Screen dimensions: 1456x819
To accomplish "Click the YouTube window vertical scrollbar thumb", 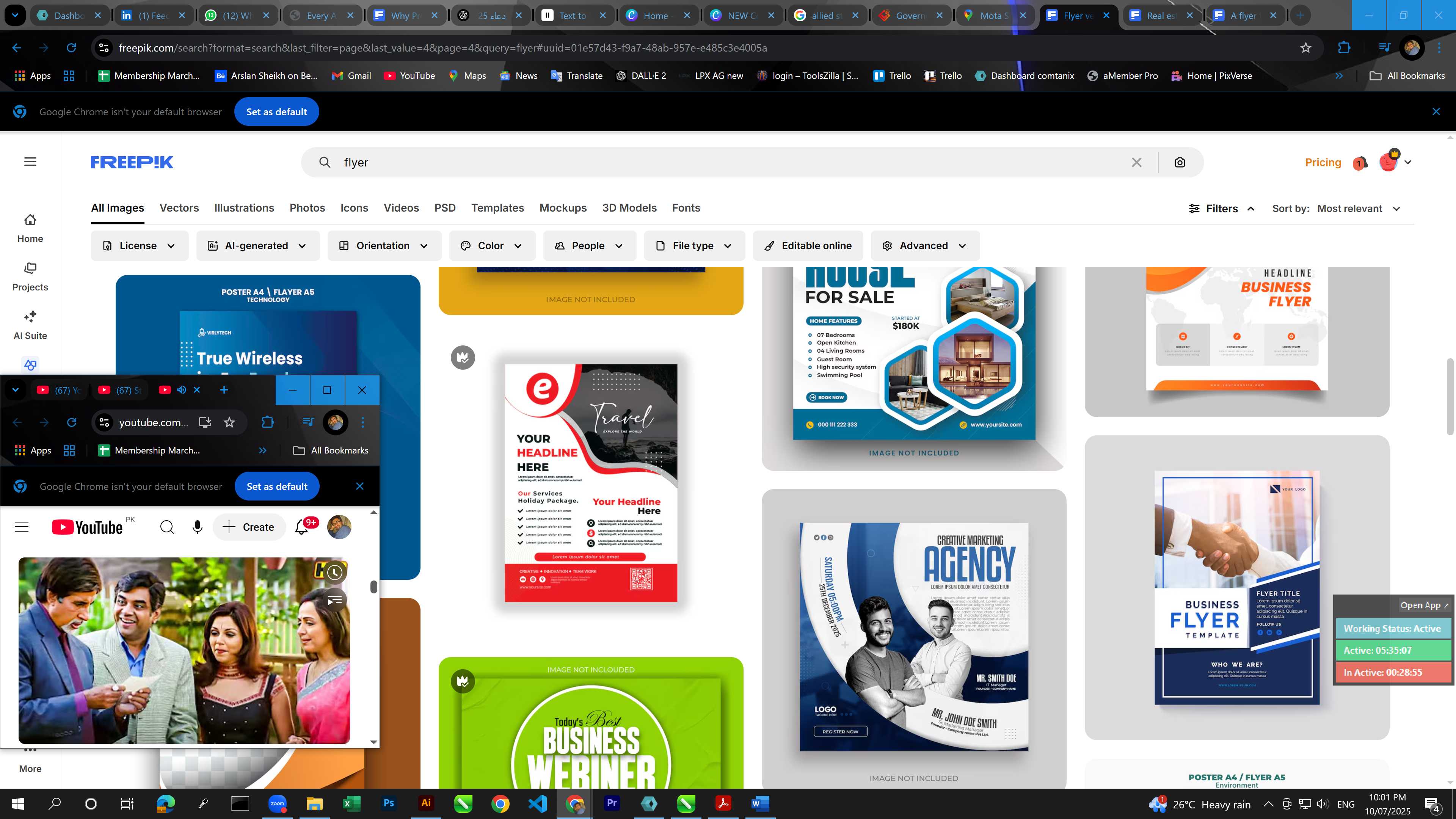I will [x=373, y=587].
